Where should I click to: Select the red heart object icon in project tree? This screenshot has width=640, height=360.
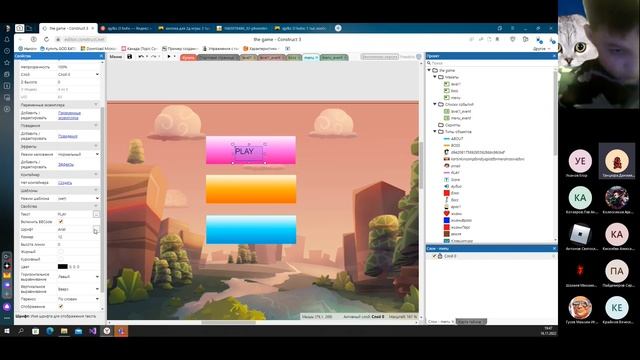[447, 213]
